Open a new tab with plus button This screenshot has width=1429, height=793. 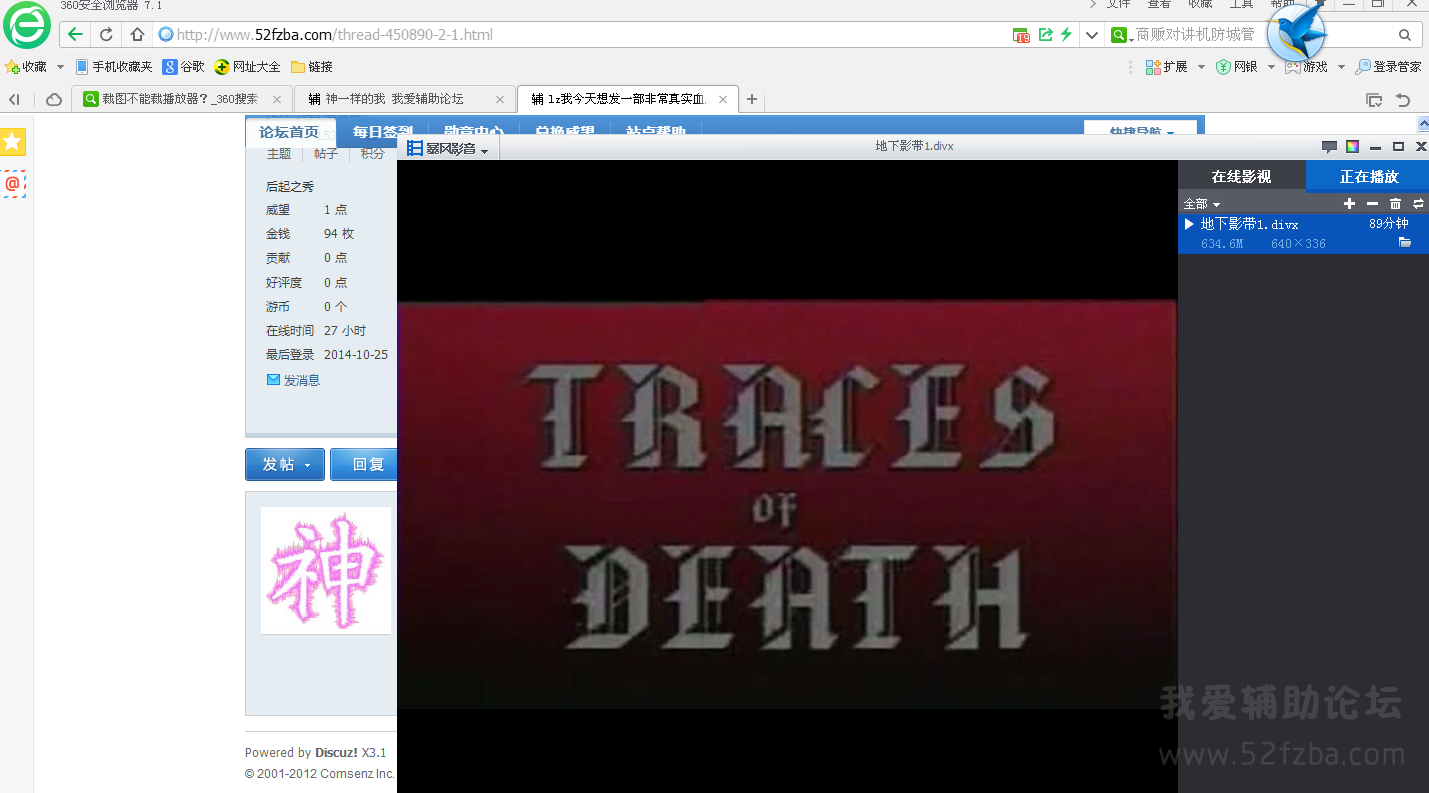[x=752, y=99]
